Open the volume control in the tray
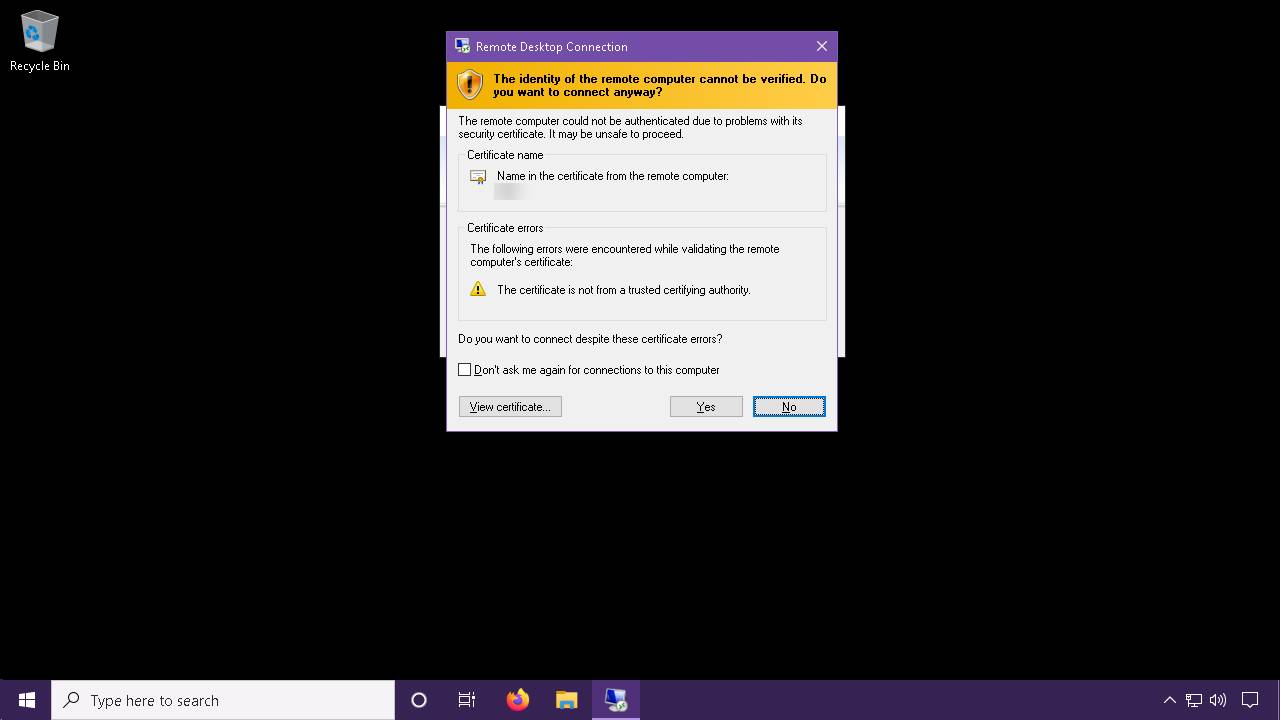The height and width of the screenshot is (720, 1280). click(x=1218, y=700)
